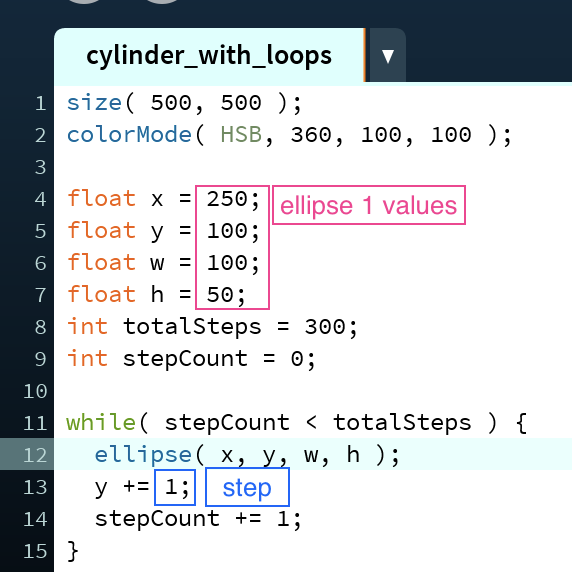Click the stepCount += 1 statement
The image size is (572, 572).
coord(198,519)
